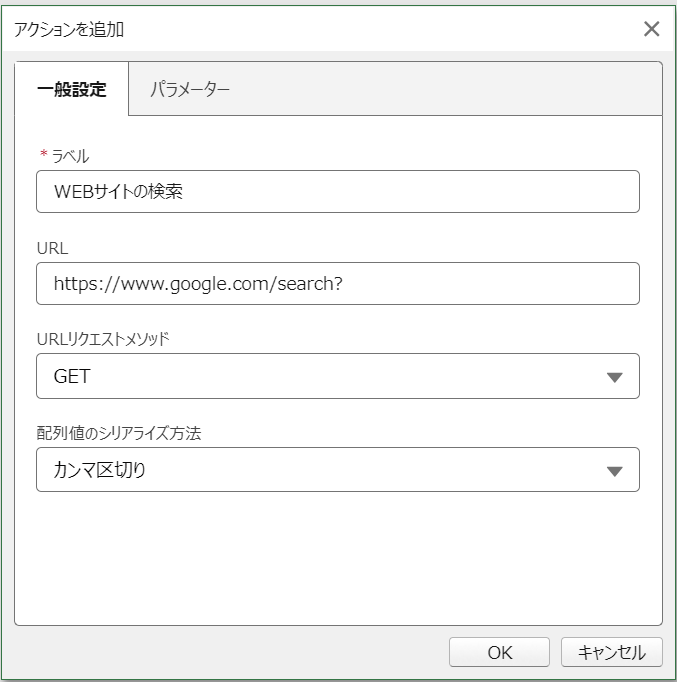
Task: Click empty tab strip beside パラメーター
Action: pyautogui.click(x=444, y=89)
